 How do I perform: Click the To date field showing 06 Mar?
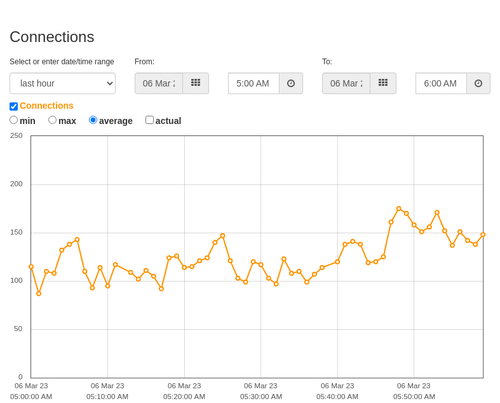346,83
